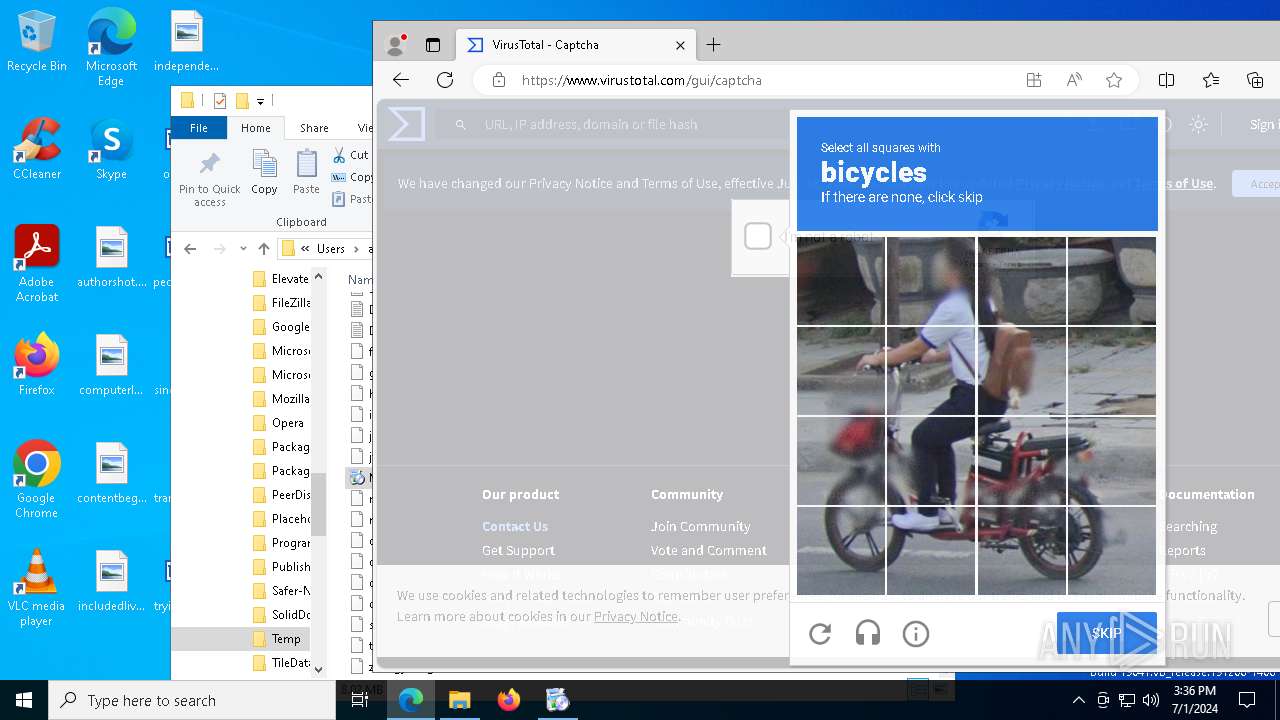Open Edge apps grid icon

point(1034,80)
